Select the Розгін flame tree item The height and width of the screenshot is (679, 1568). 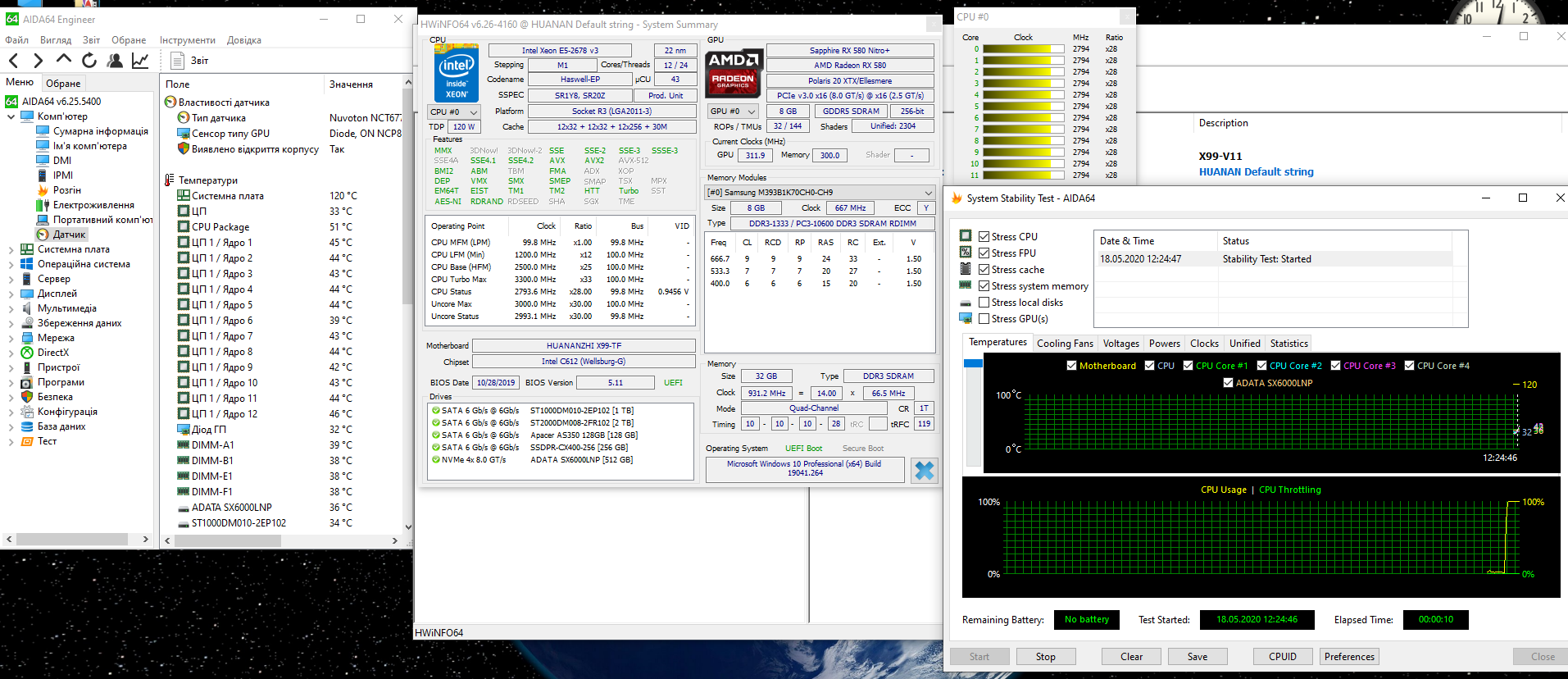(67, 190)
